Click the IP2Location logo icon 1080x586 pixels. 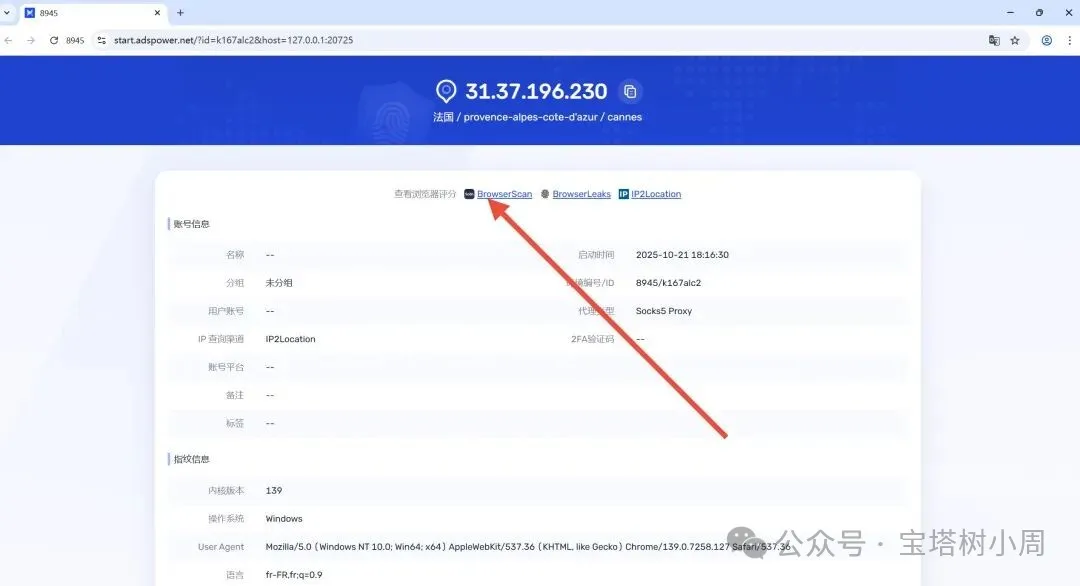(x=623, y=194)
